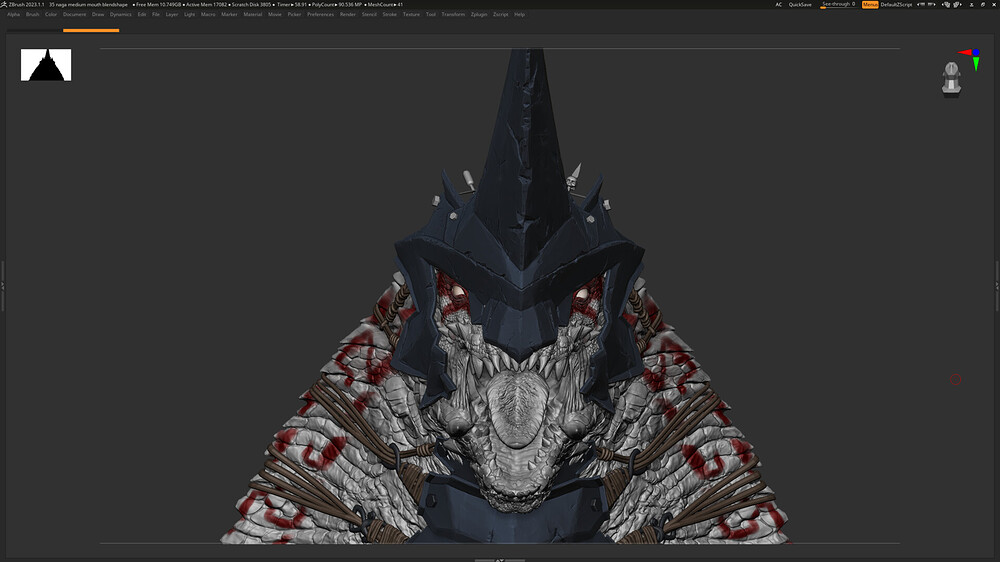Click the ZBrush logo icon in title bar

(x=4, y=4)
